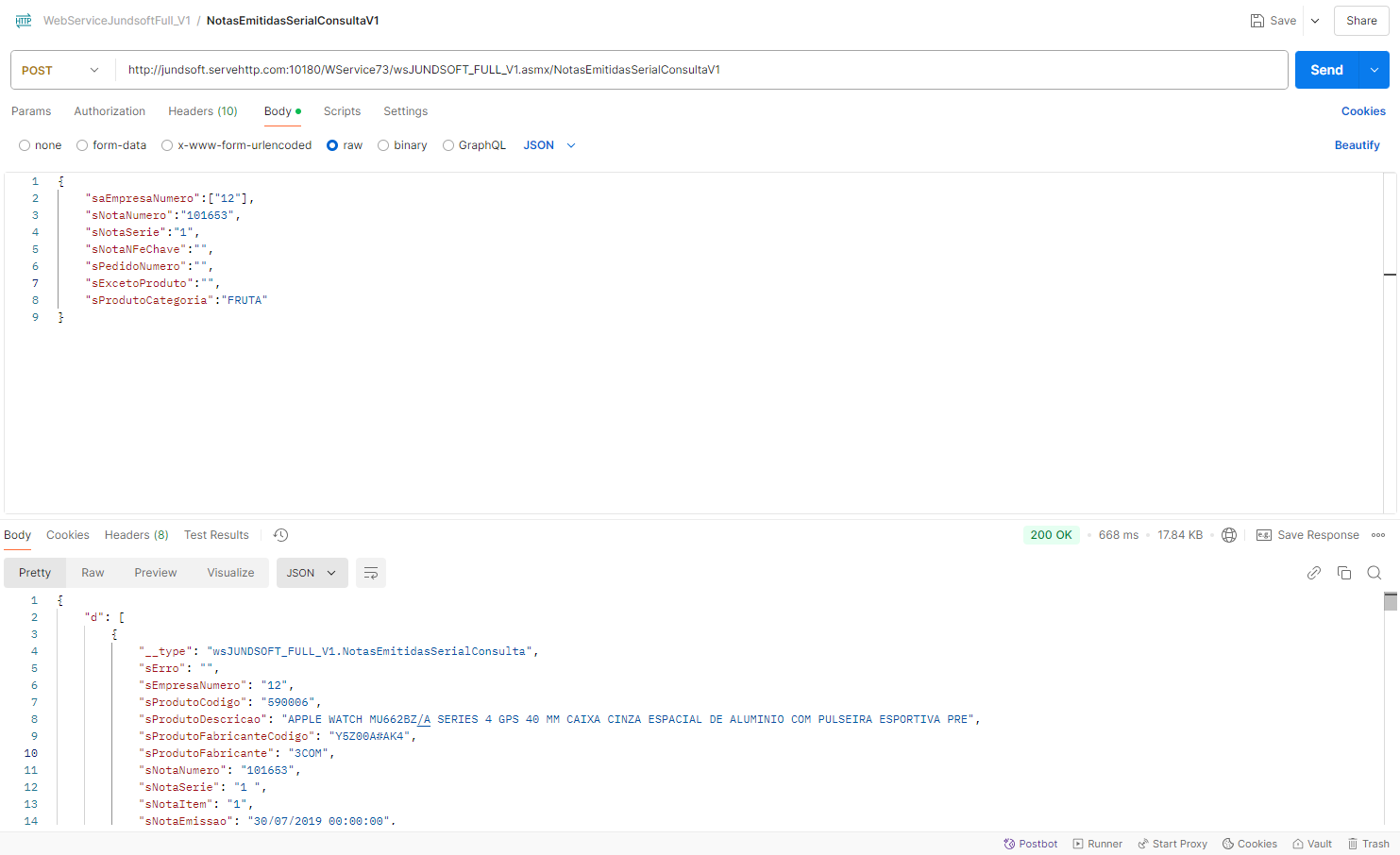Screen dimensions: 1400x855
Task: Select the GraphQL radio button
Action: click(448, 145)
